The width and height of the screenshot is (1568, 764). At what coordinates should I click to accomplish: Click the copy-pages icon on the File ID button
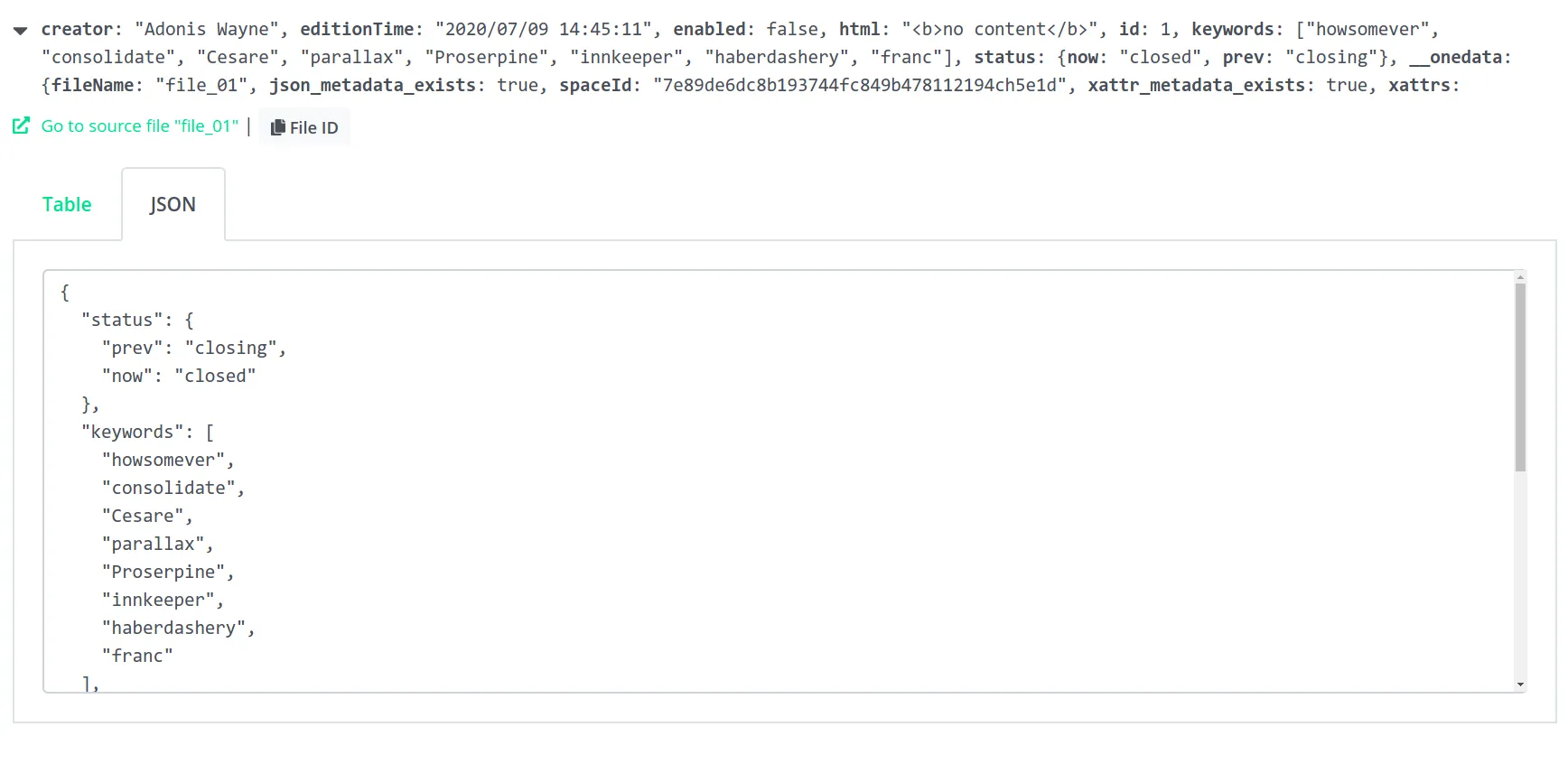pos(277,126)
